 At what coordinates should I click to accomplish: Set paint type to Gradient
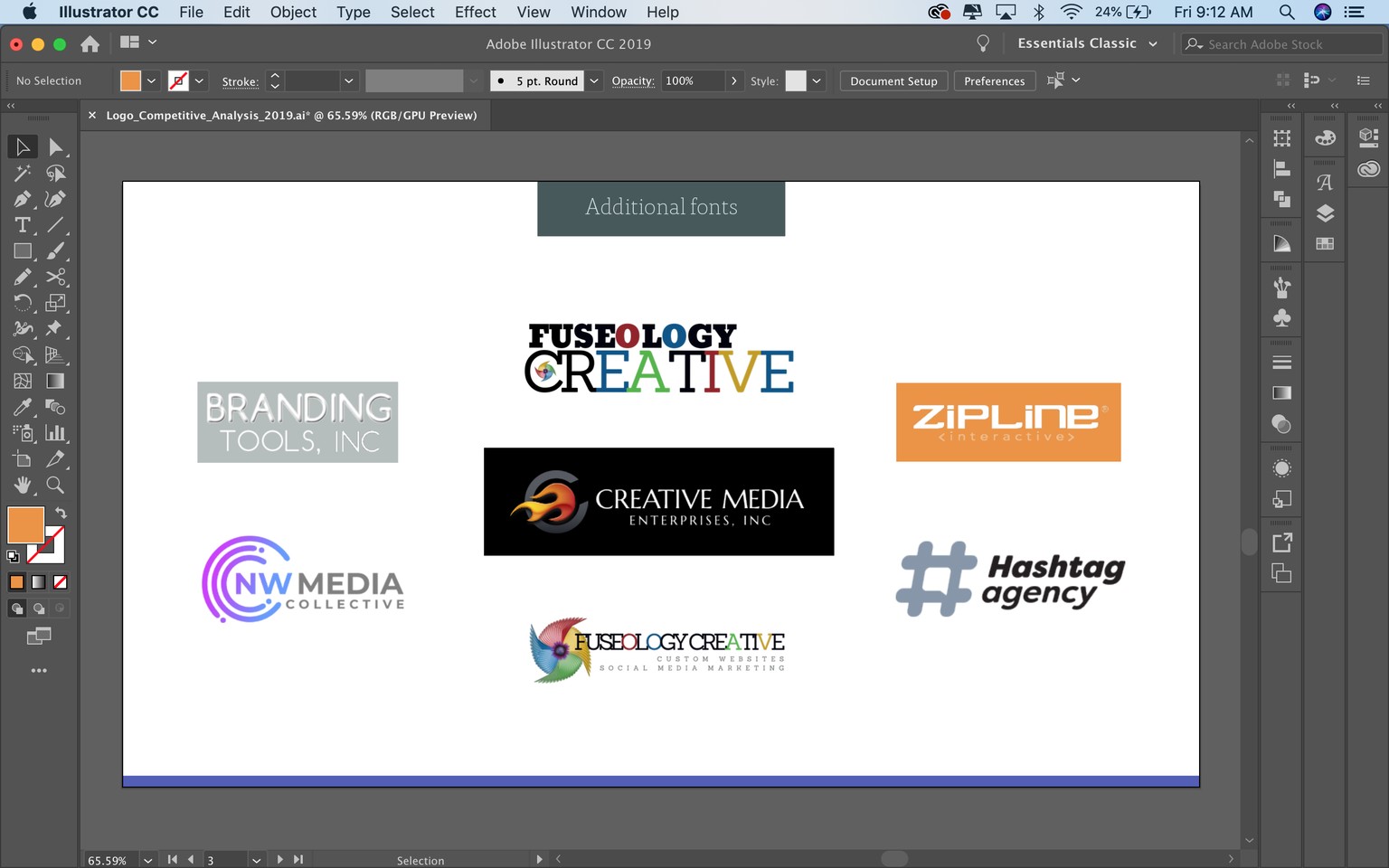pyautogui.click(x=38, y=582)
